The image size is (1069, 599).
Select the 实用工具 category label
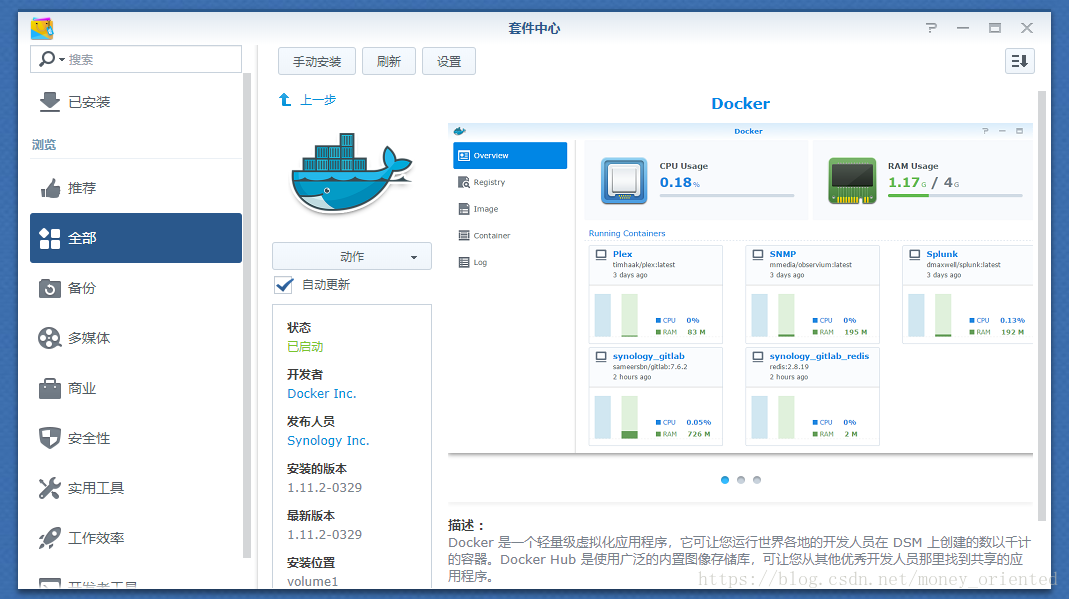pos(96,488)
